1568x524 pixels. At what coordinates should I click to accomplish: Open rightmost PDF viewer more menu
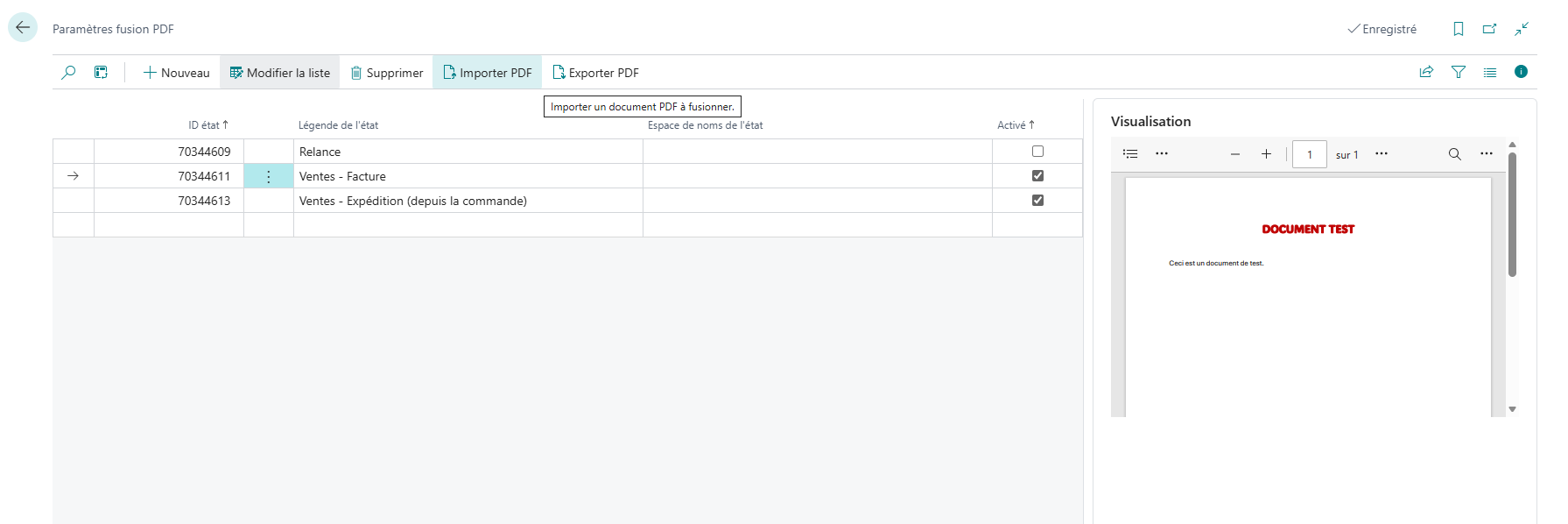pyautogui.click(x=1487, y=153)
